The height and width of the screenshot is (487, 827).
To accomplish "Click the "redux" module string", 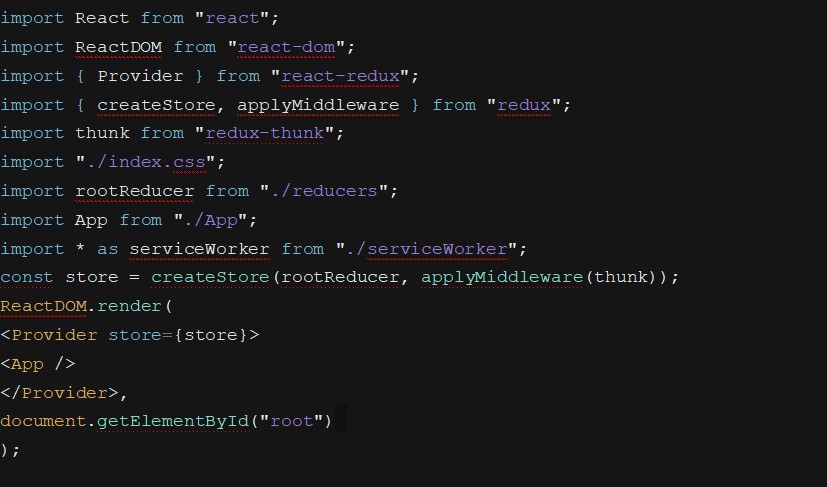I will [524, 105].
